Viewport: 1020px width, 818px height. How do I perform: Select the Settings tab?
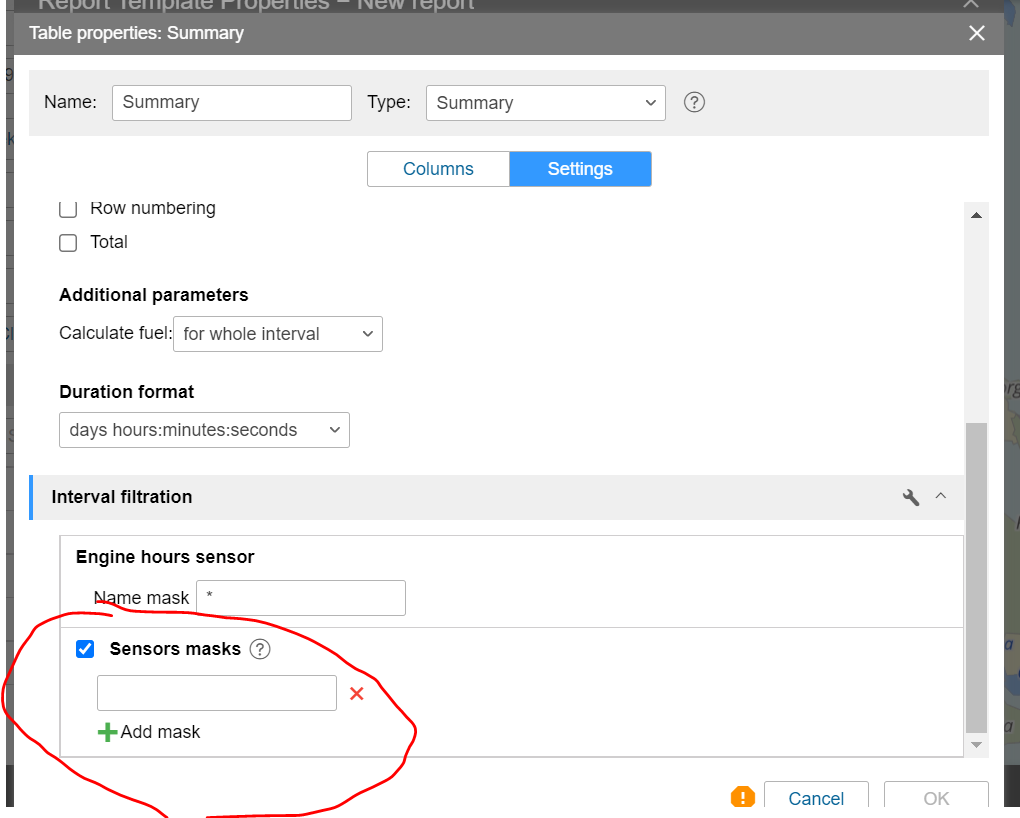click(580, 169)
